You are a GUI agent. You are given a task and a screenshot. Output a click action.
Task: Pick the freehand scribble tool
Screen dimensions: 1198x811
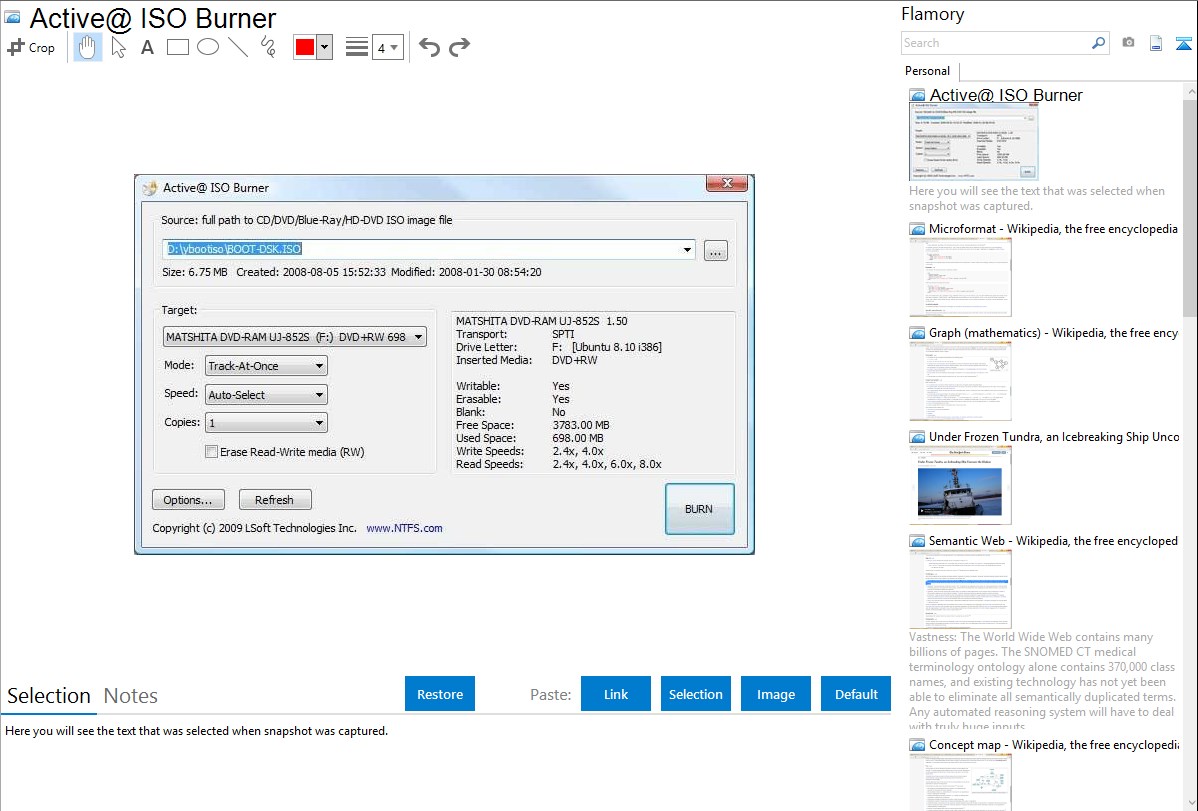click(x=268, y=47)
